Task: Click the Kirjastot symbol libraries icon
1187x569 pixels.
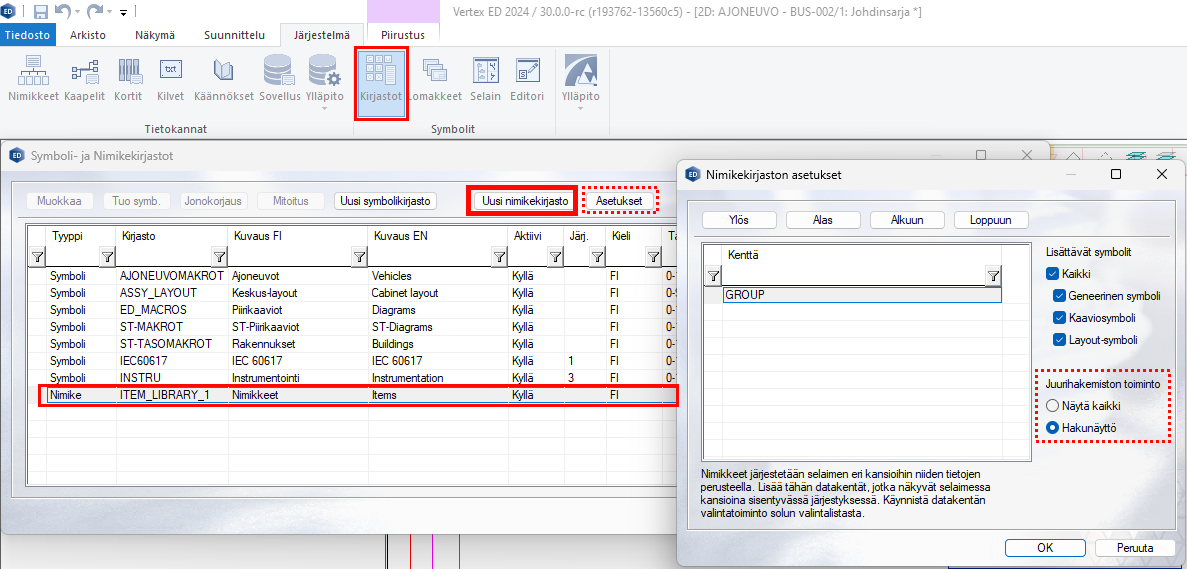Action: point(381,76)
